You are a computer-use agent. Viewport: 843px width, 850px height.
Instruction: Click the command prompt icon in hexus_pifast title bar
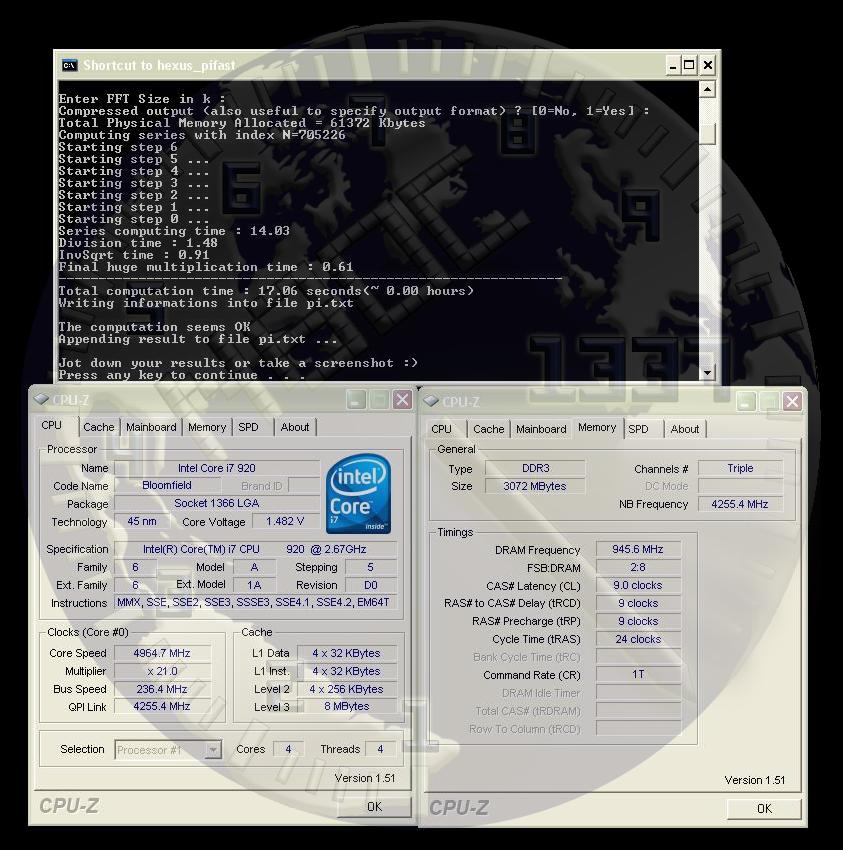tap(69, 65)
